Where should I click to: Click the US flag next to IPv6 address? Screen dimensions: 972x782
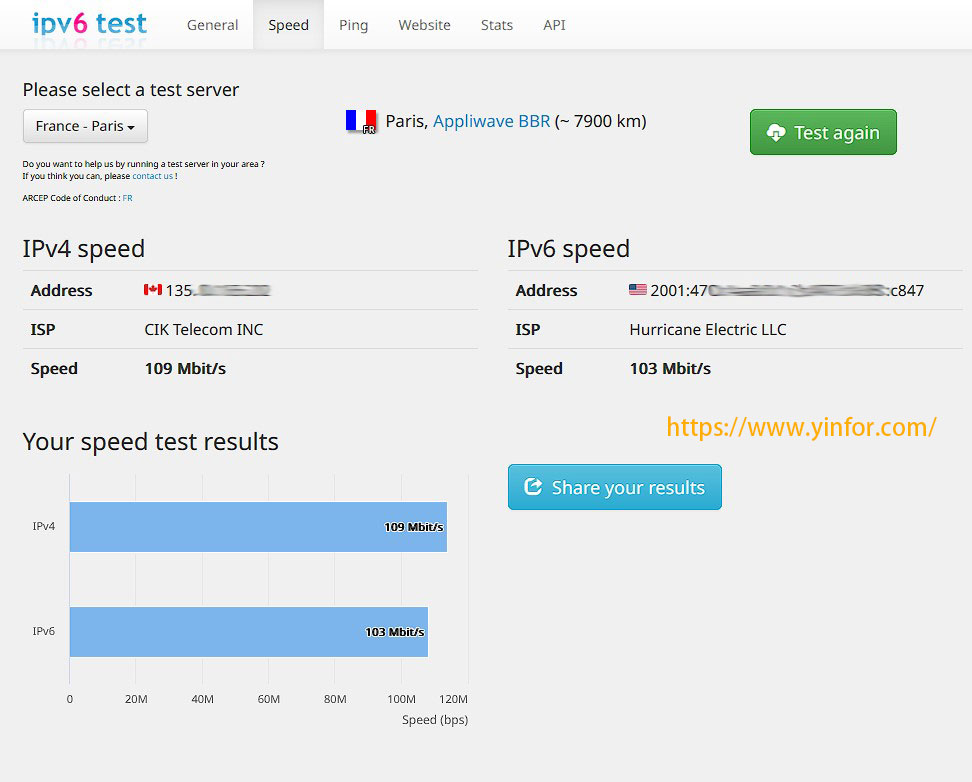pyautogui.click(x=638, y=290)
